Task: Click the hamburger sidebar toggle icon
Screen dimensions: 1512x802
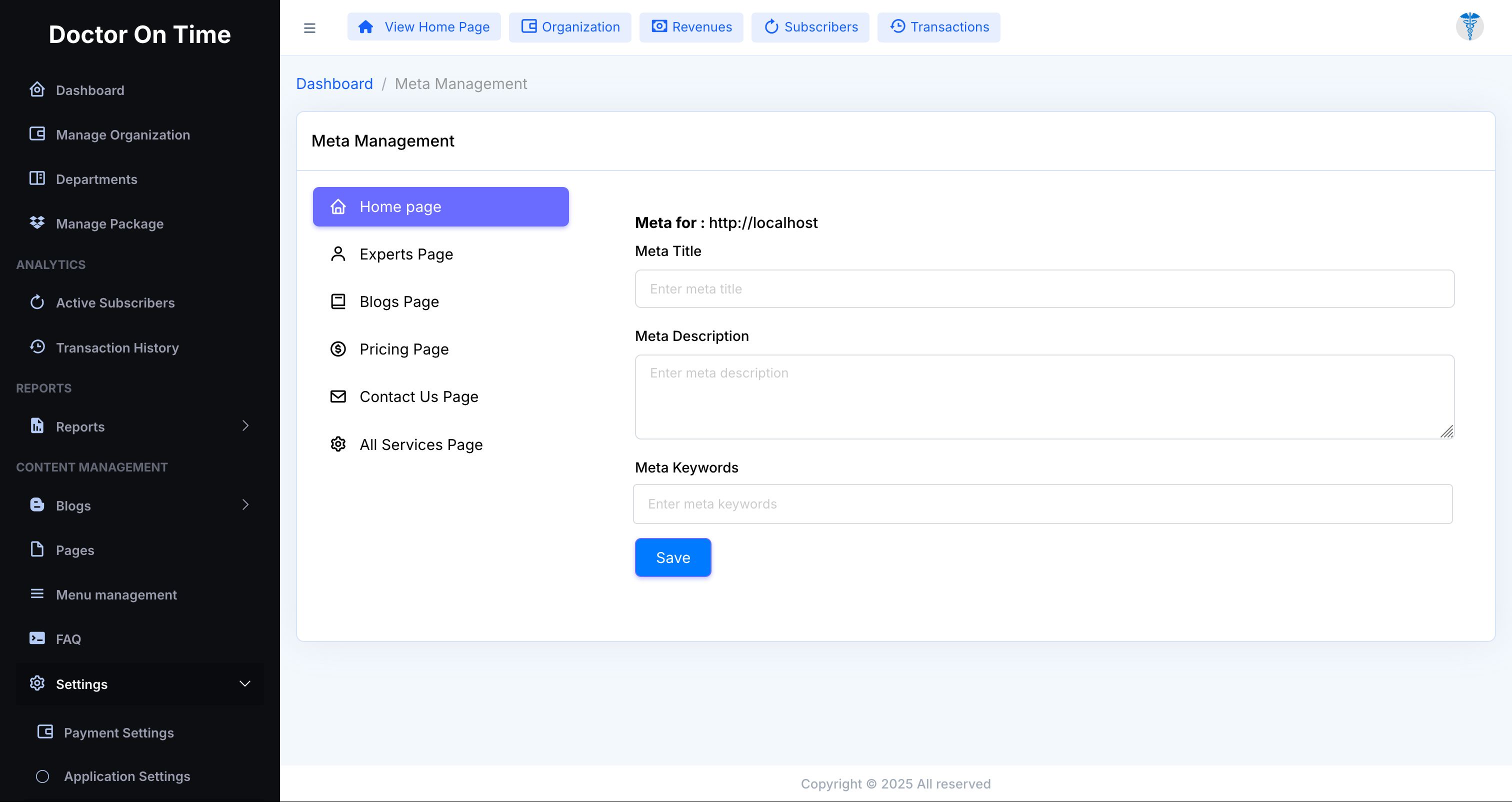Action: 309,27
